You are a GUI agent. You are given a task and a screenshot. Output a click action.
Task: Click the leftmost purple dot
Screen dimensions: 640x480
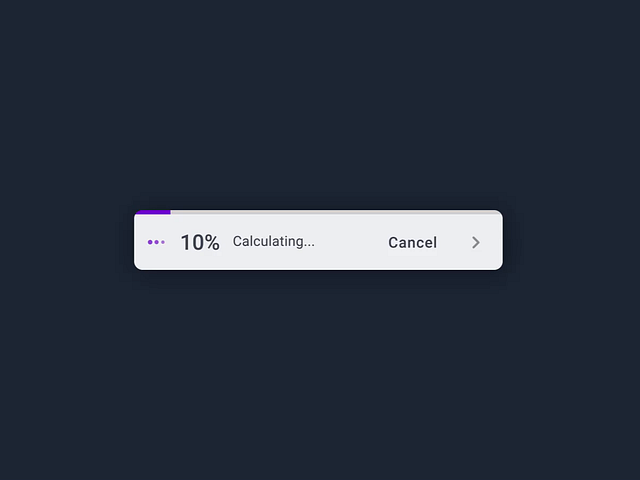(x=150, y=242)
